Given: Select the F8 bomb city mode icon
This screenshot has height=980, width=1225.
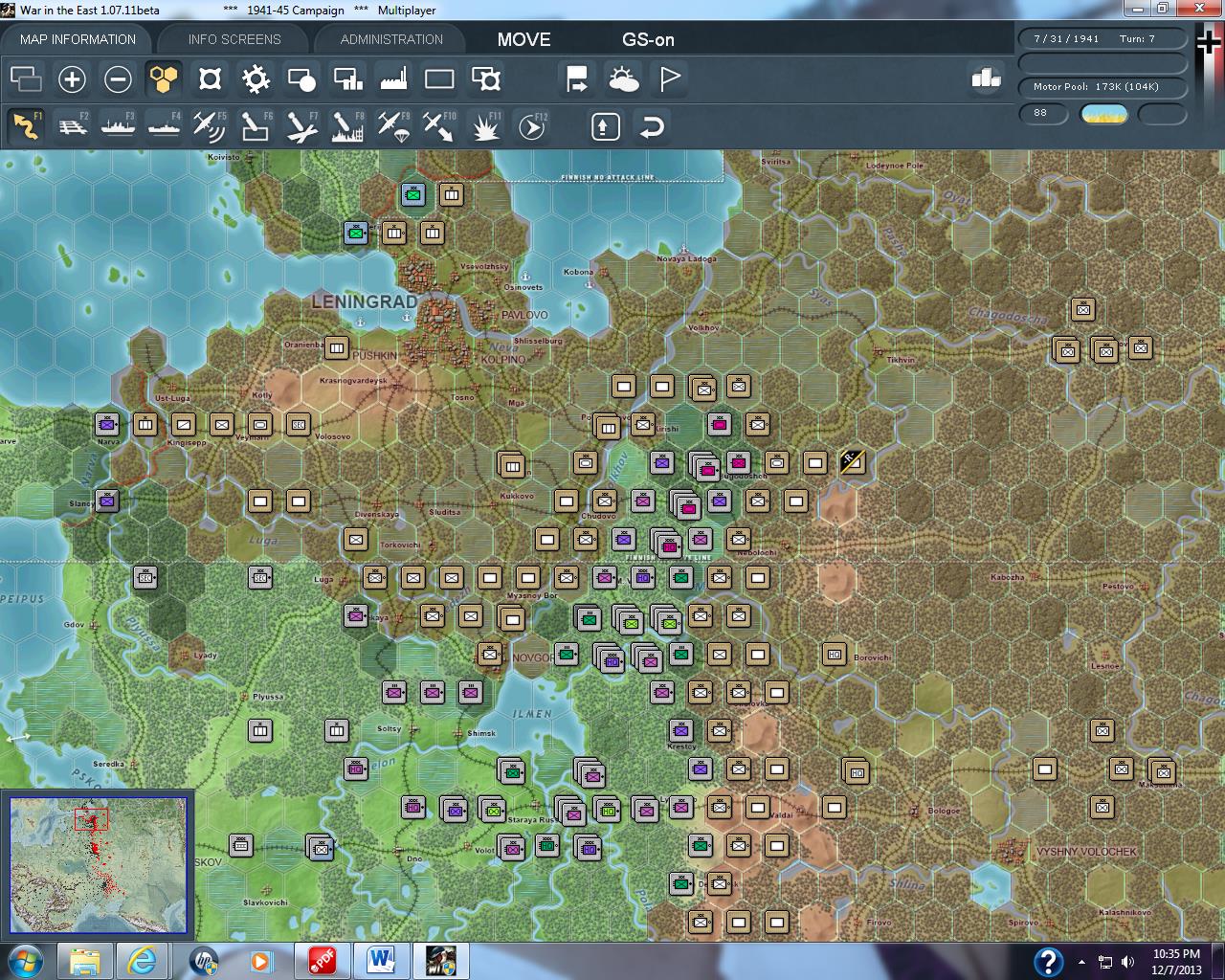Looking at the screenshot, I should (x=347, y=125).
